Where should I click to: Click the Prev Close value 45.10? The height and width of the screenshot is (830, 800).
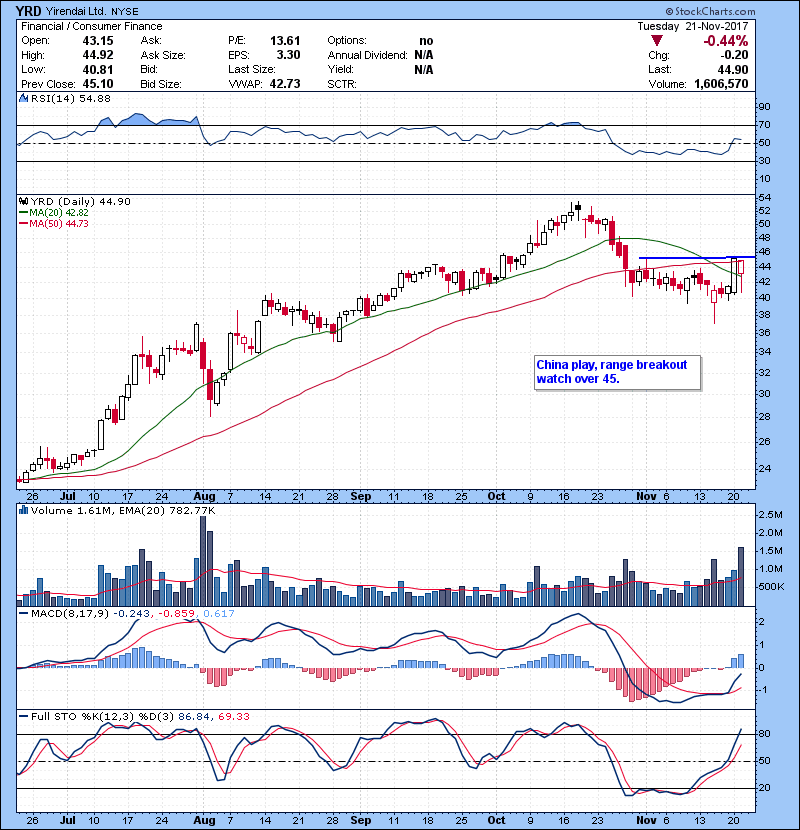pos(98,84)
